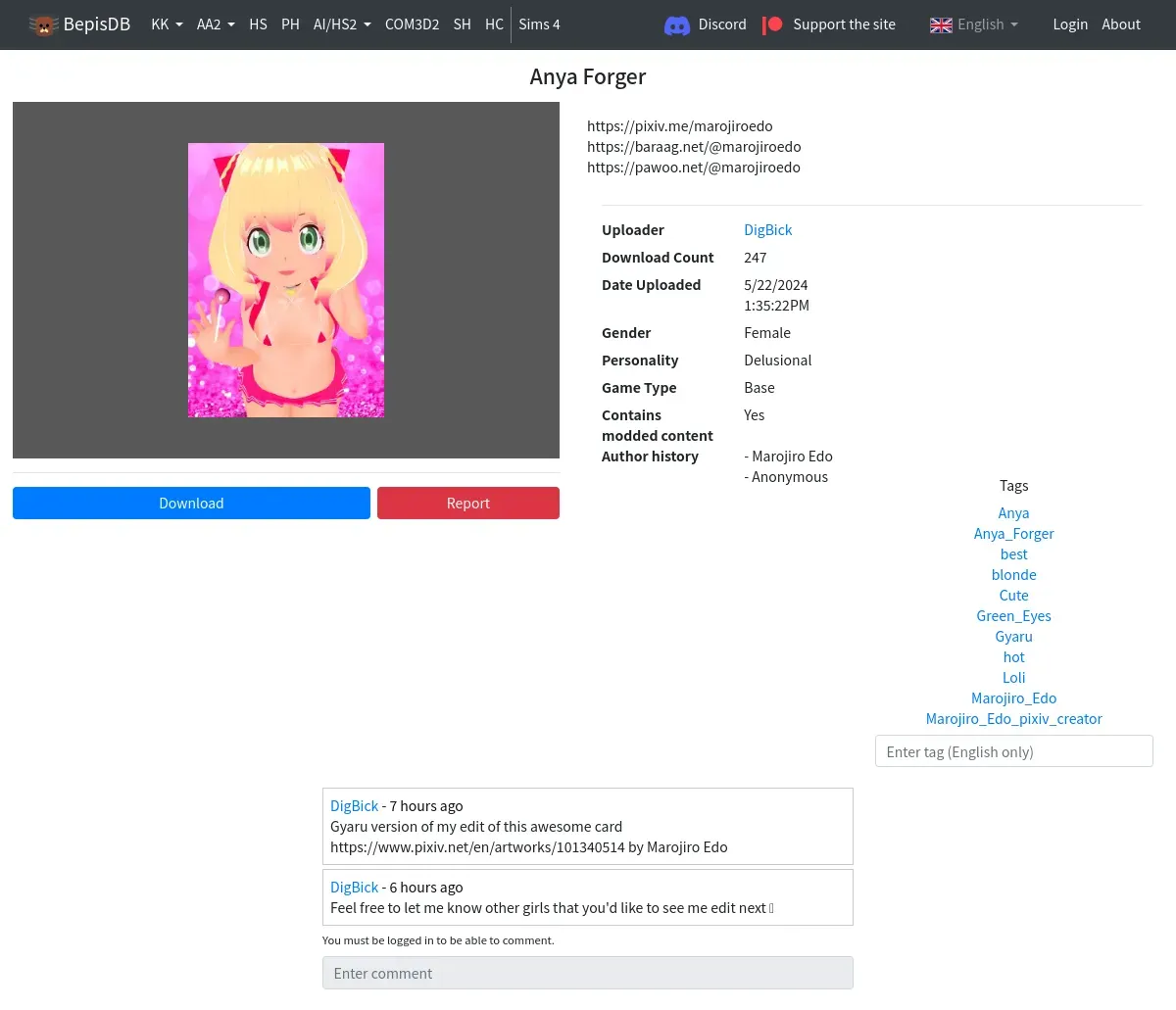Select the Cute tag
Screen dimensions: 1176x1010
pos(1013,596)
